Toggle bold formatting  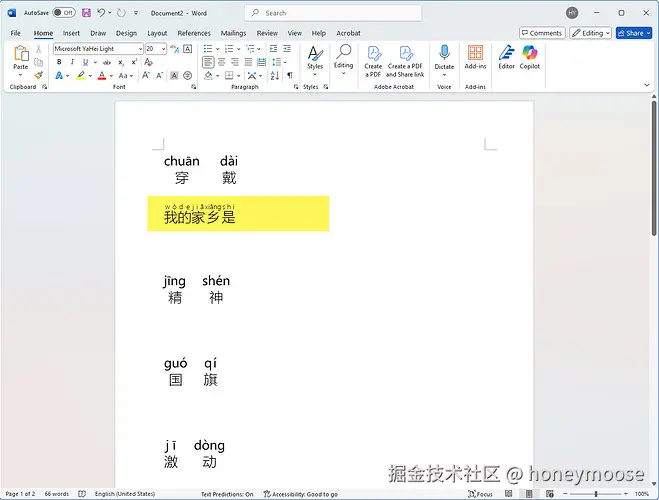click(x=59, y=62)
